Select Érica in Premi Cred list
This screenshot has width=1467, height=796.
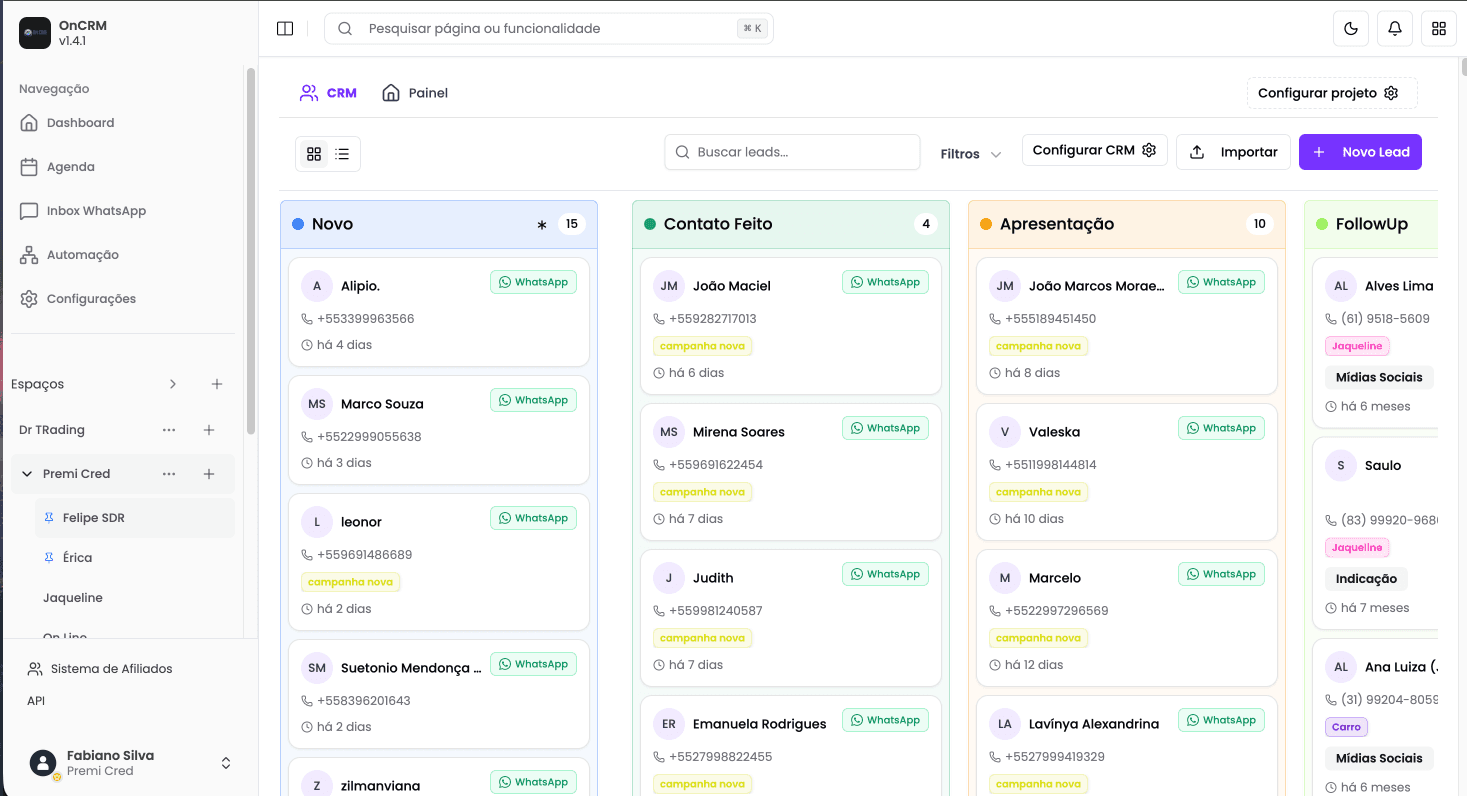pos(135,558)
